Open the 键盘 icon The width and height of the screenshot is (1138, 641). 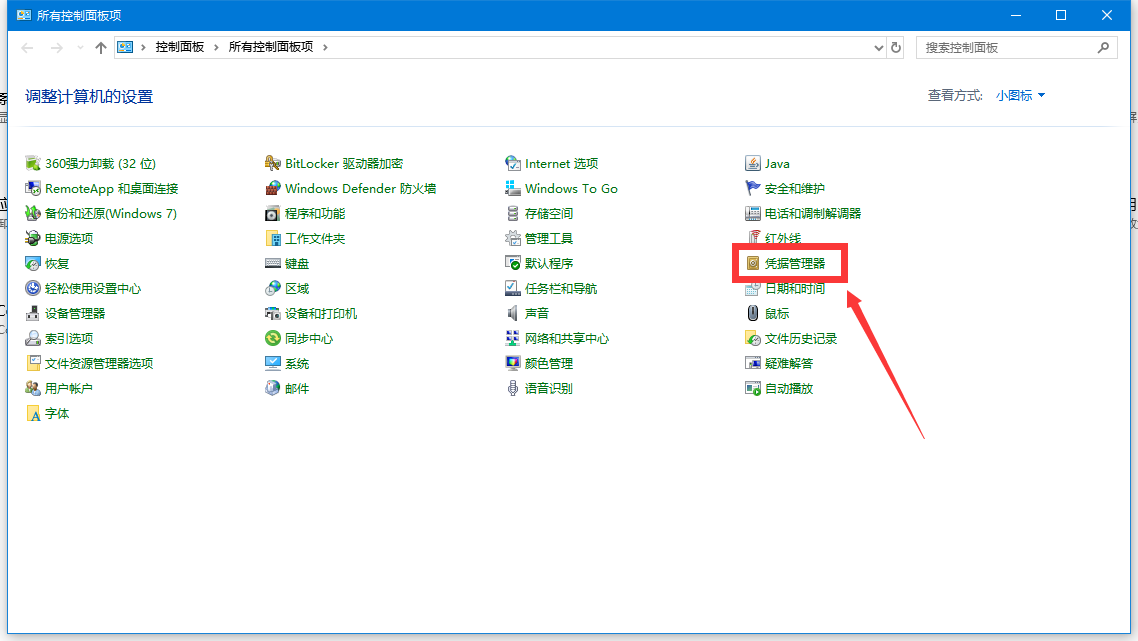pos(273,264)
